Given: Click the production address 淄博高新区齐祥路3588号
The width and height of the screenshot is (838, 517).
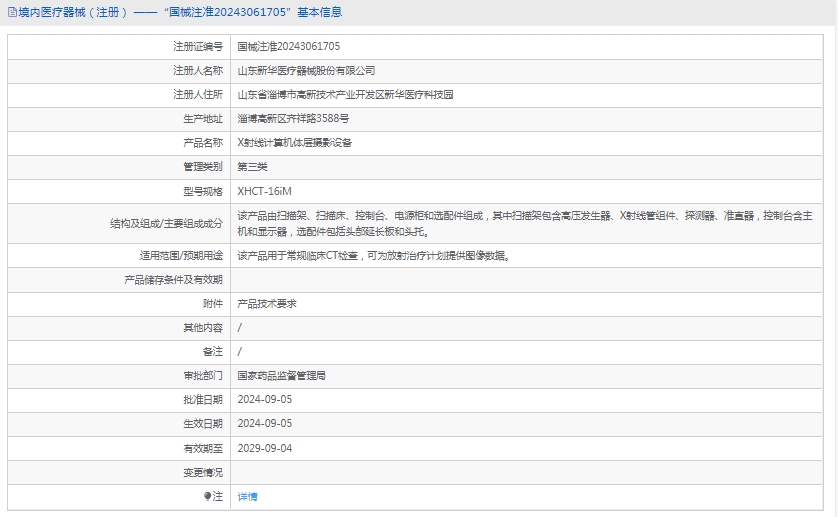Looking at the screenshot, I should point(293,118).
